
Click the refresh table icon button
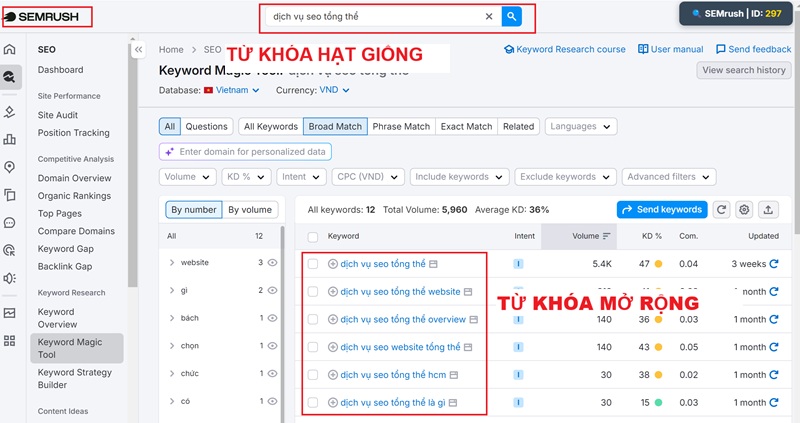721,209
